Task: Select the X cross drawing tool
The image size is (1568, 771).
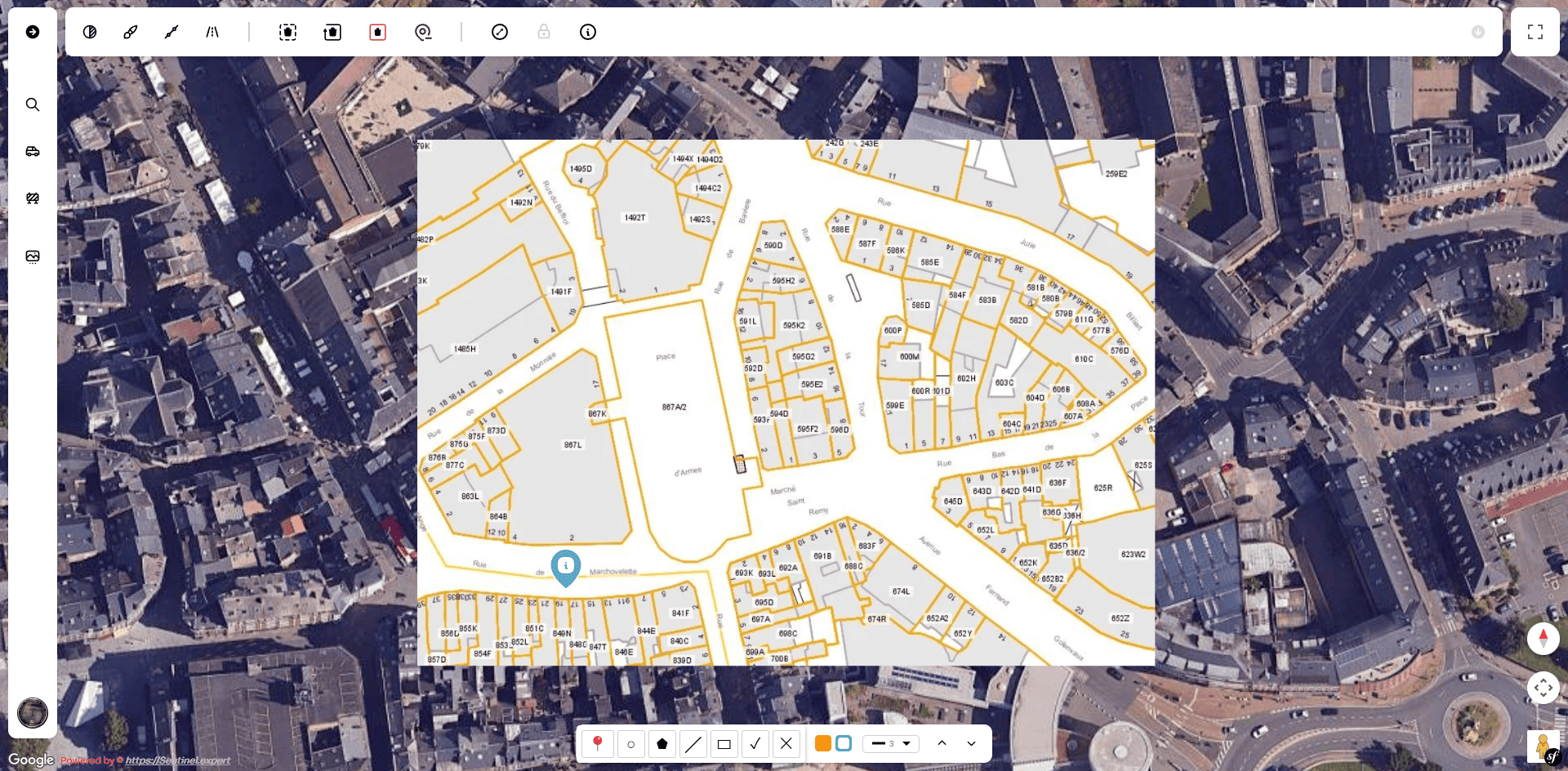Action: coord(786,743)
